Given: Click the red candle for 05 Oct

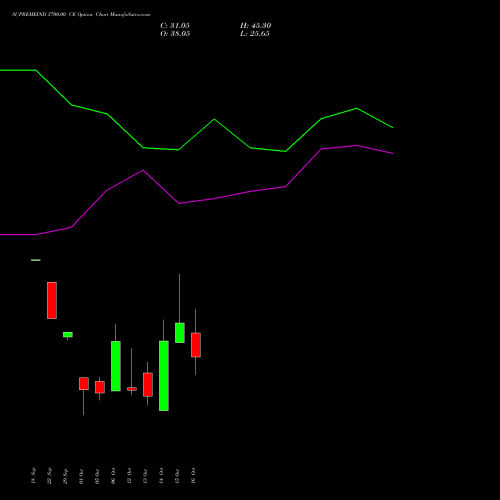Looking at the screenshot, I should click(100, 387).
